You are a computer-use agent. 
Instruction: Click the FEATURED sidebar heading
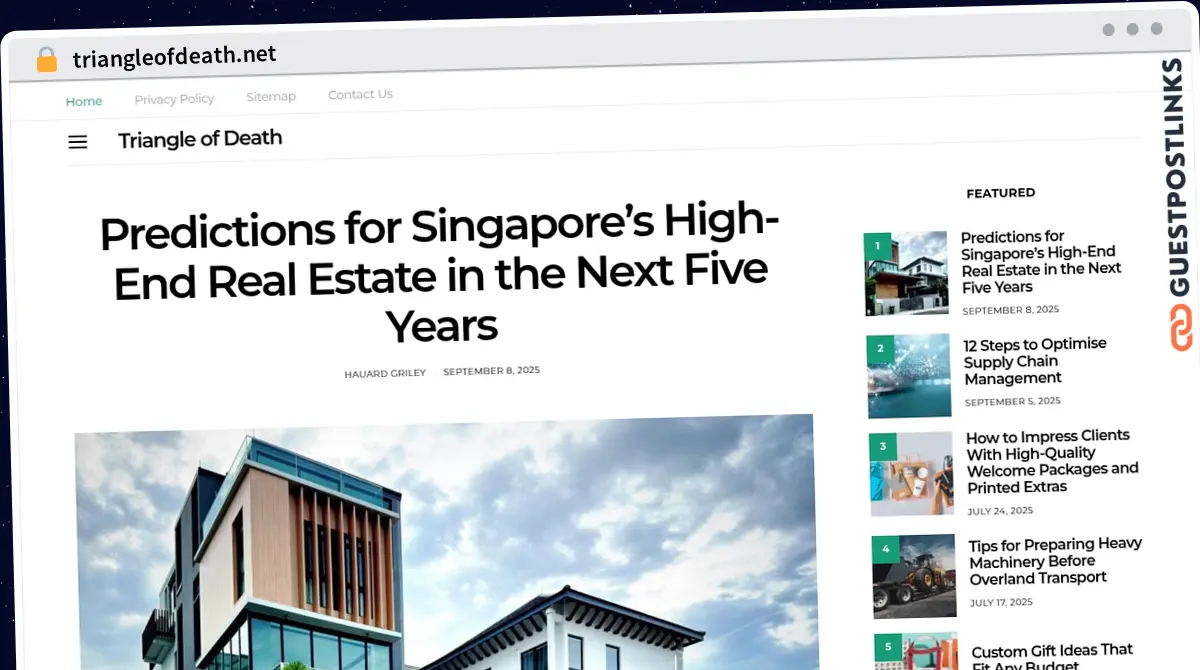(1000, 193)
